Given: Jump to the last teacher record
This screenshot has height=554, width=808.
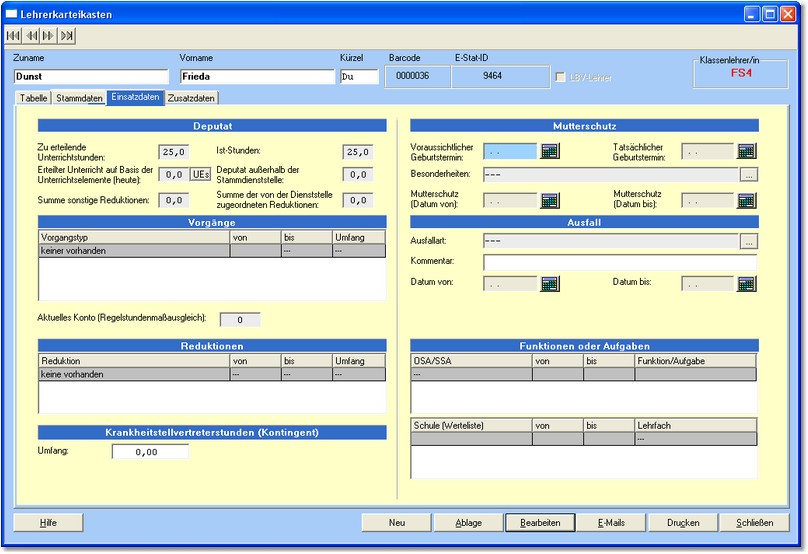Looking at the screenshot, I should point(67,36).
